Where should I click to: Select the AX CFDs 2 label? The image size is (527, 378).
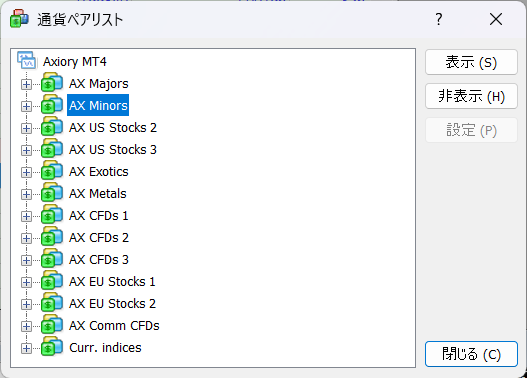click(98, 238)
